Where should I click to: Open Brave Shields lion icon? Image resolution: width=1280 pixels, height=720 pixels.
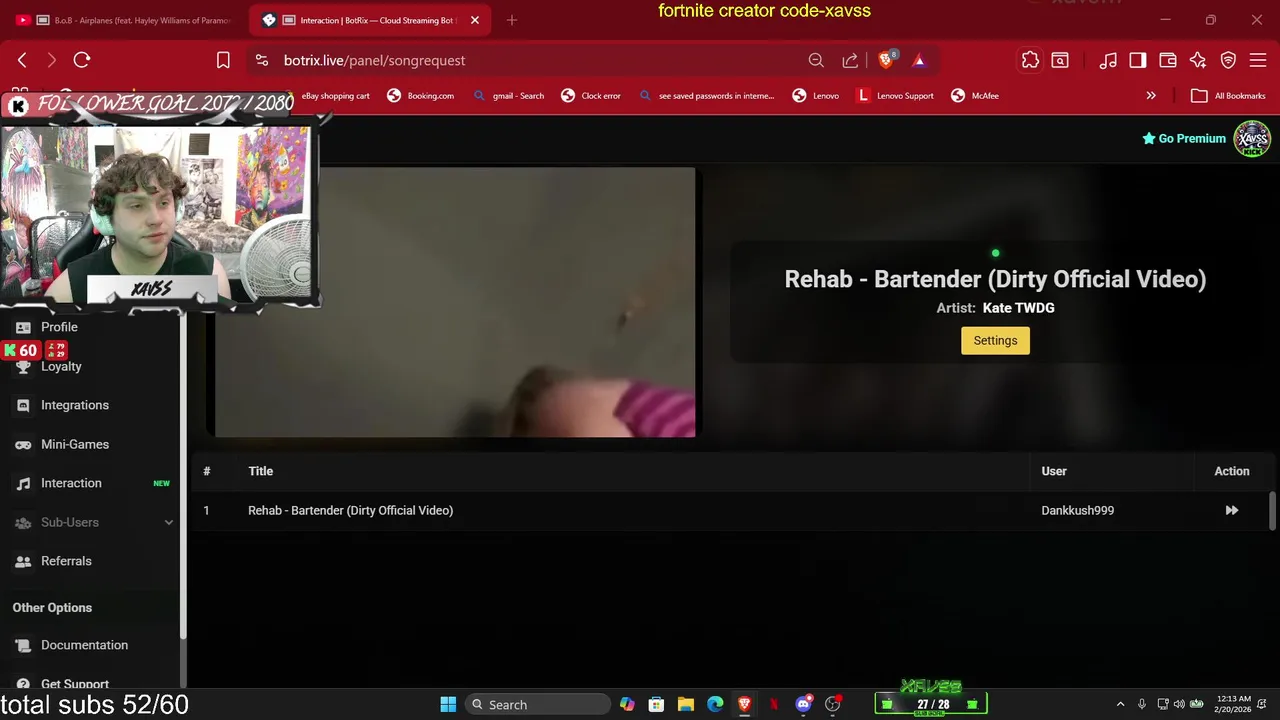tap(886, 59)
